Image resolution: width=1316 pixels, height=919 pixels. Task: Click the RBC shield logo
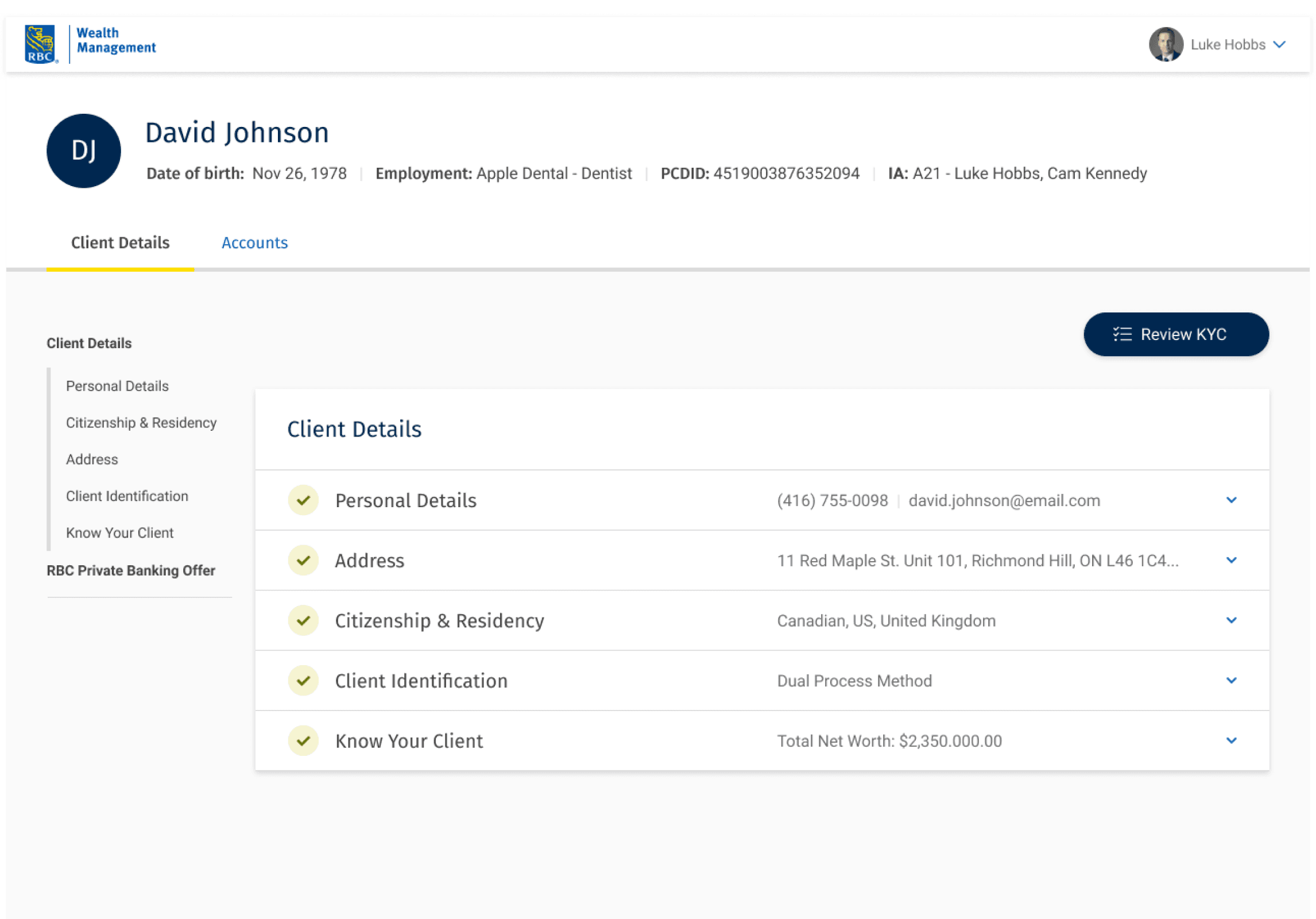(40, 44)
